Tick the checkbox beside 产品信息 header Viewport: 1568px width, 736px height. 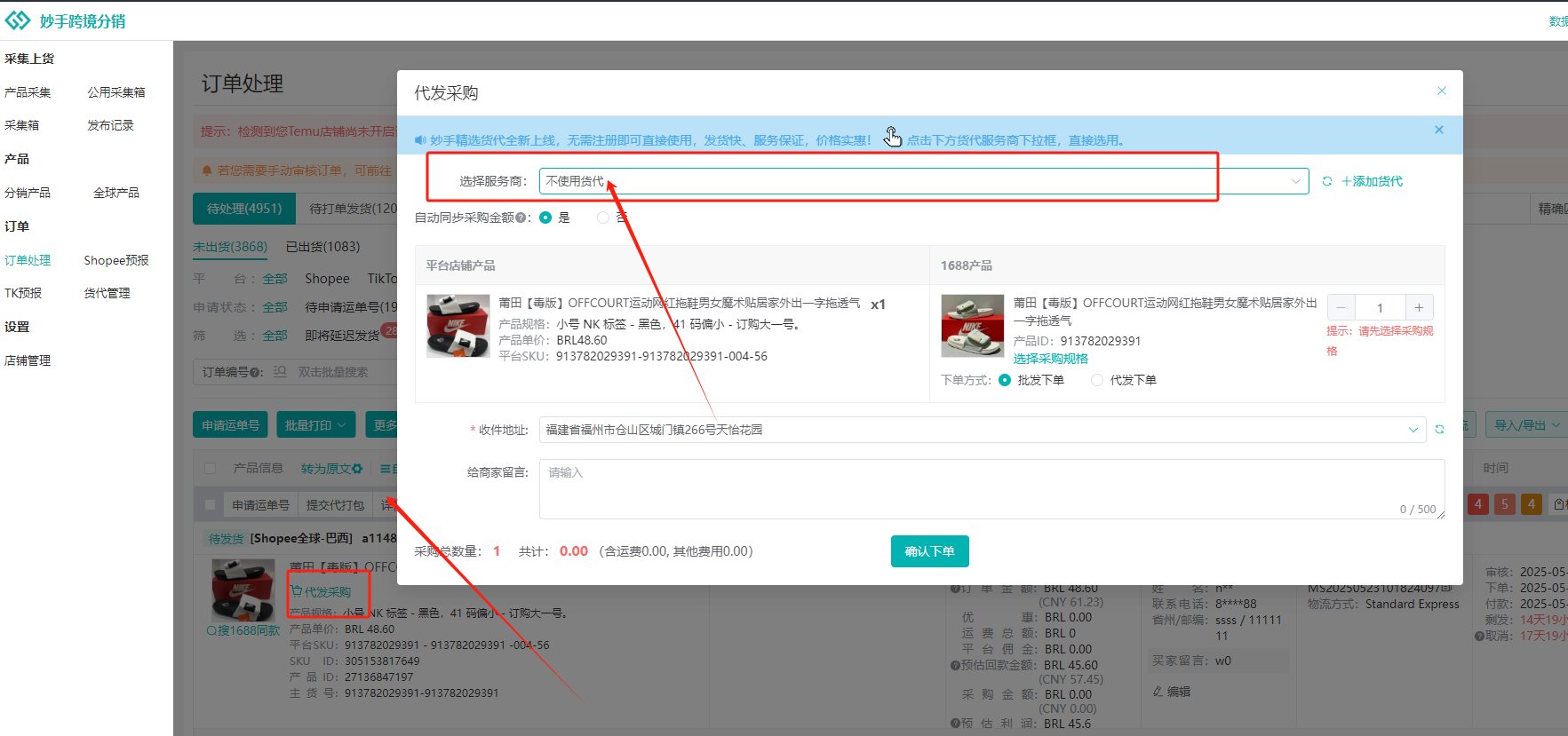coord(211,468)
